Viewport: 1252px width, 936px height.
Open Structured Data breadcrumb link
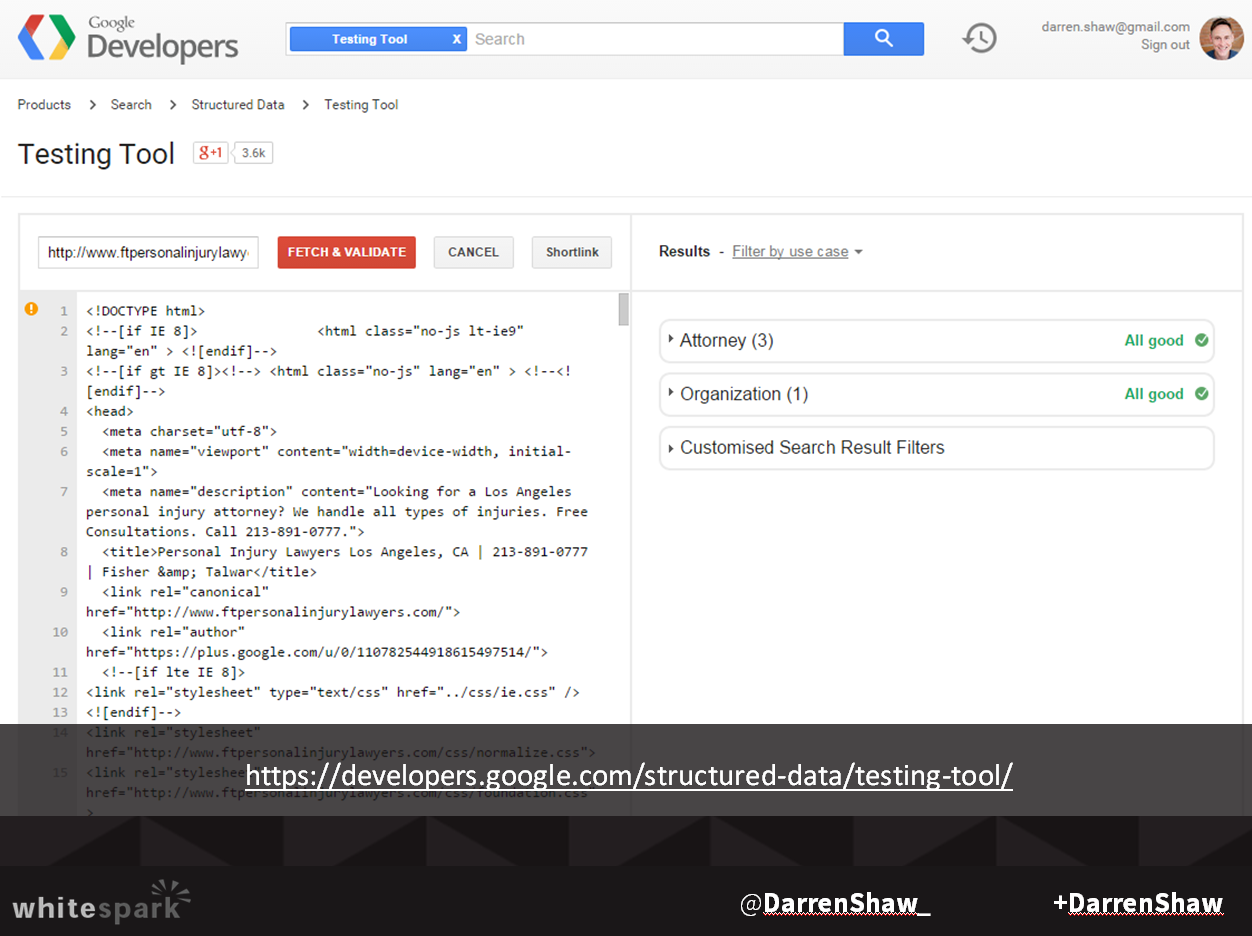238,105
